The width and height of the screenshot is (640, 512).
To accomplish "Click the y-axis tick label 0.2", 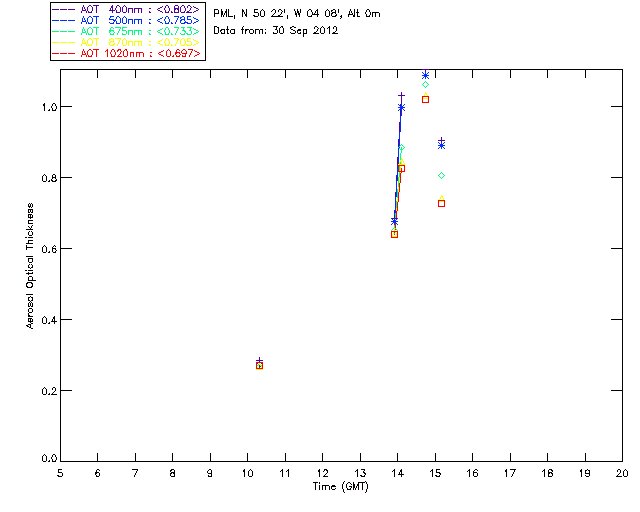I will 49,391.
